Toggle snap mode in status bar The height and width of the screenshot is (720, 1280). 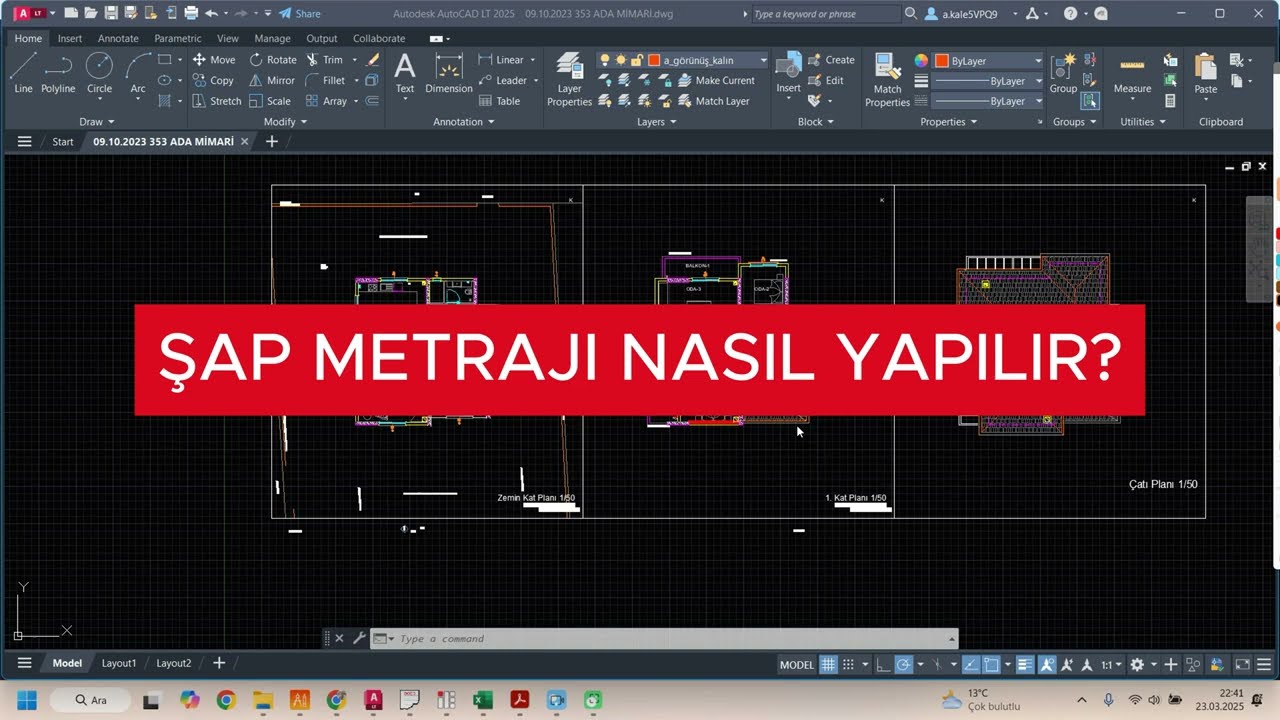tap(848, 664)
